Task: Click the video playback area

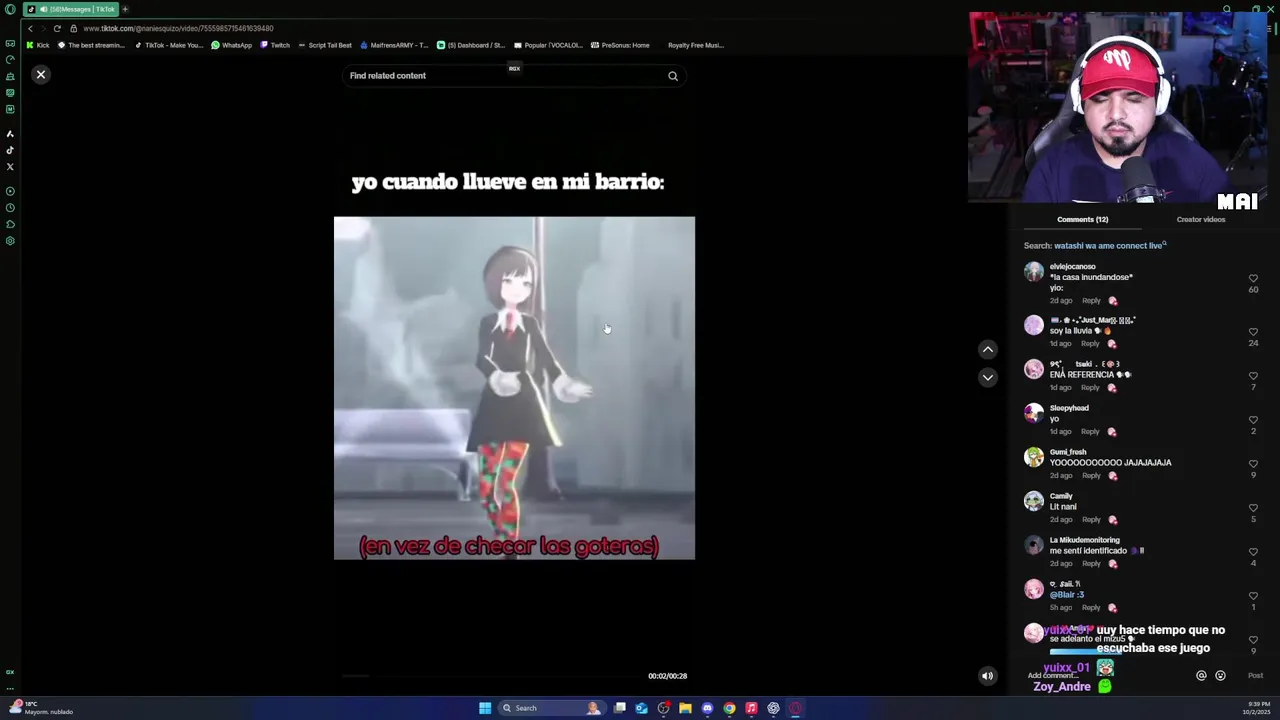Action: pyautogui.click(x=514, y=388)
